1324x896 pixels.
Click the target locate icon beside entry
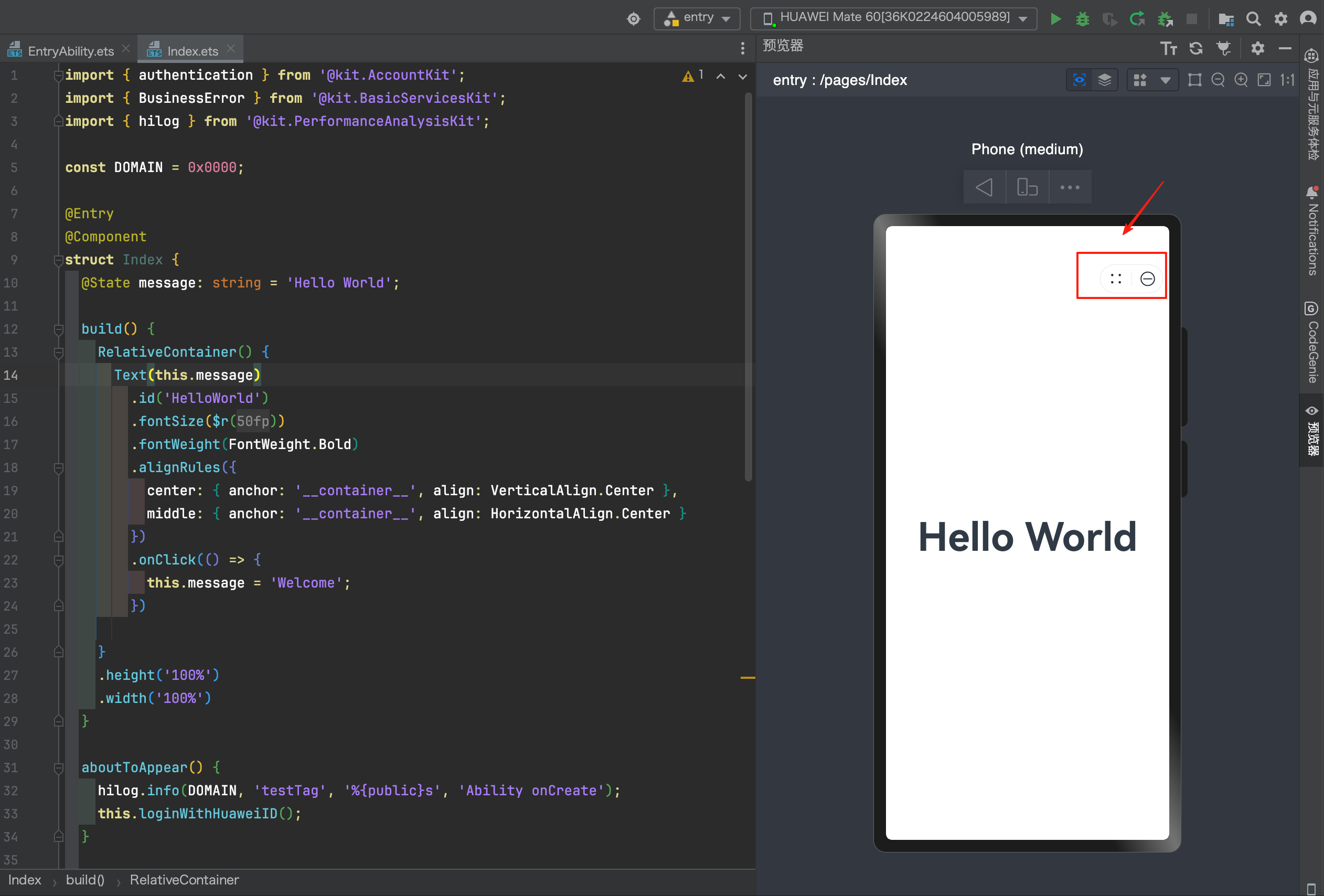click(634, 19)
